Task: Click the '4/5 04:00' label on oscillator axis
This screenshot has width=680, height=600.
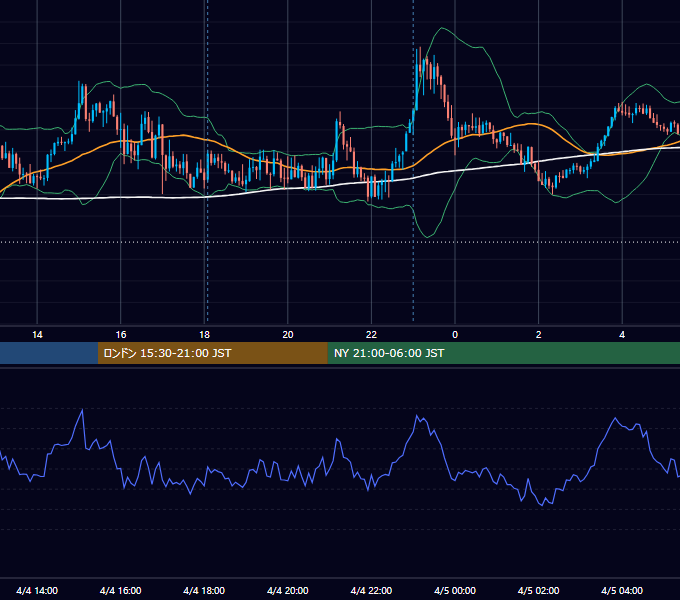Action: 622,590
